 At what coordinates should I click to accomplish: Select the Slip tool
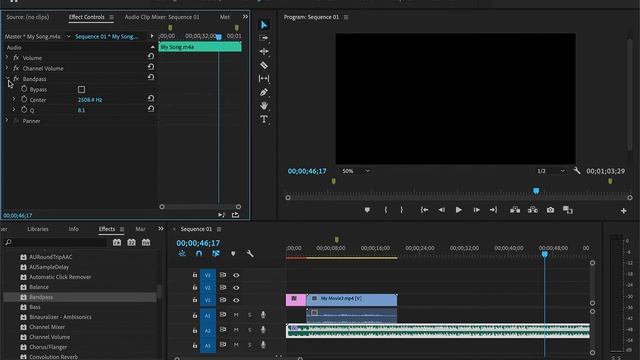264,78
